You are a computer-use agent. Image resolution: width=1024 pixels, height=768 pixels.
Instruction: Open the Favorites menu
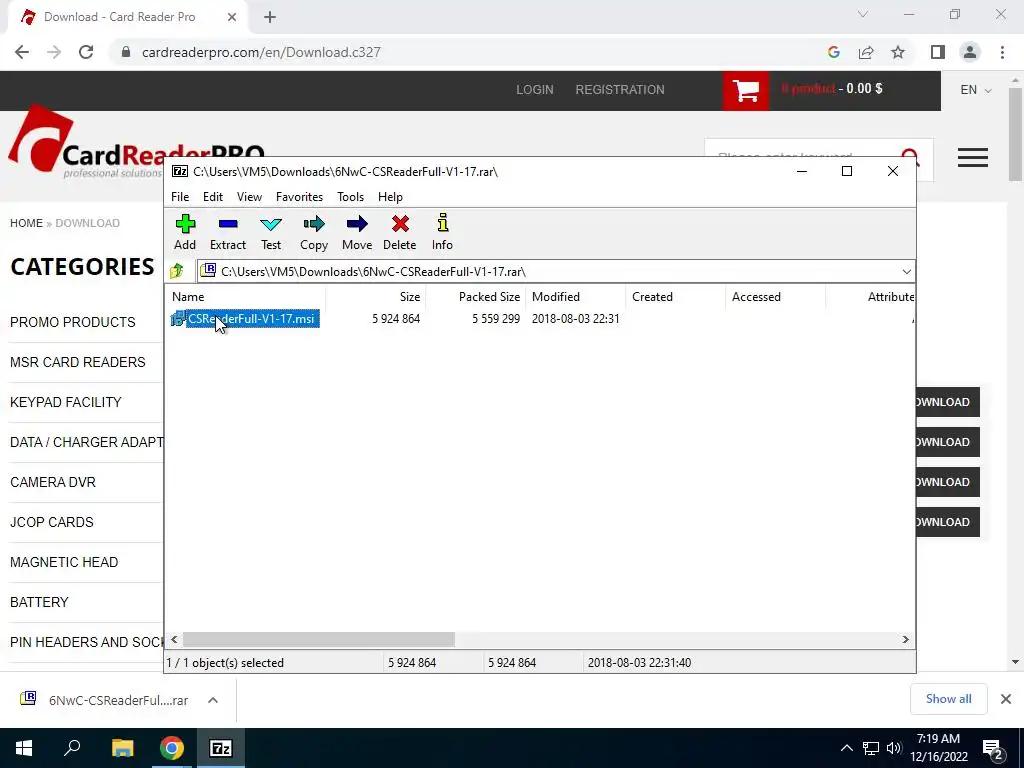(299, 197)
